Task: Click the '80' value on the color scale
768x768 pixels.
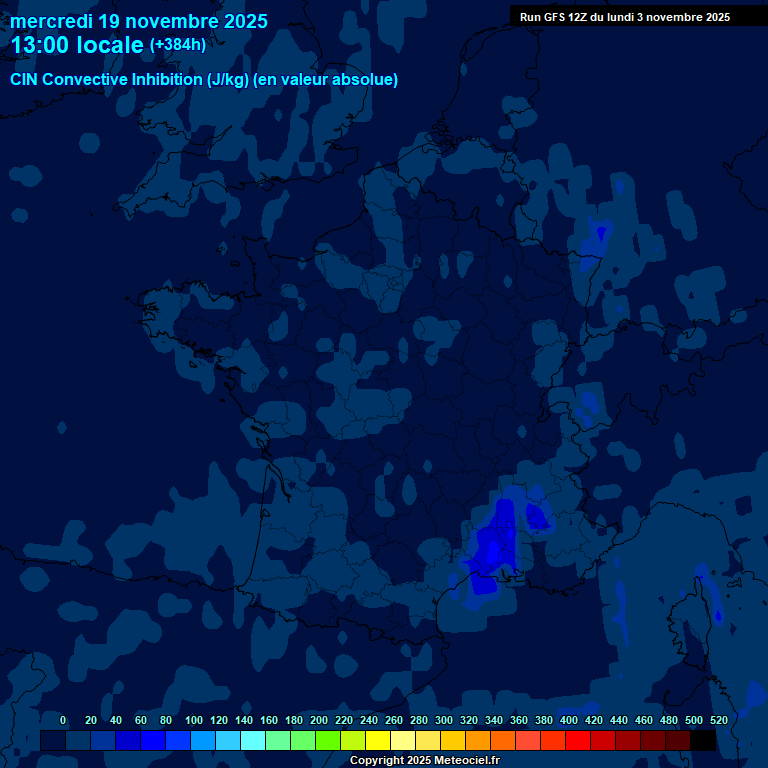Action: [166, 720]
